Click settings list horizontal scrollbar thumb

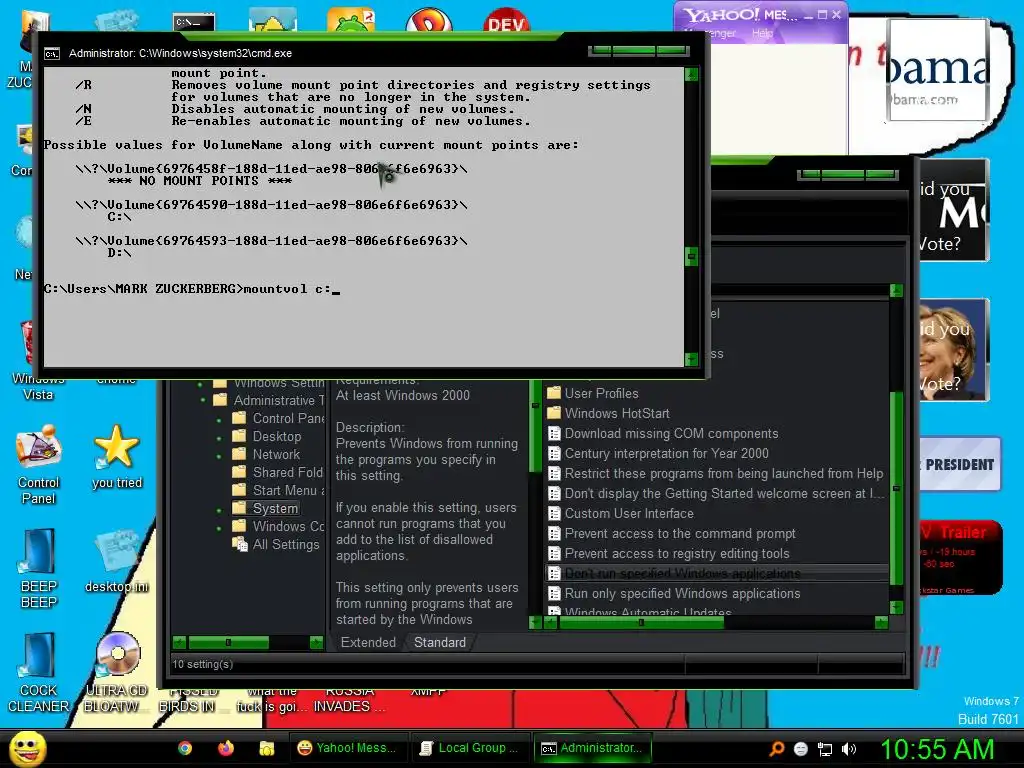(641, 623)
